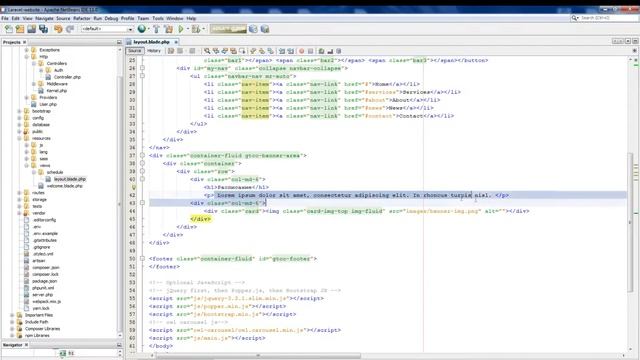This screenshot has height=360, width=640.
Task: Click the Redo toolbar icon
Action: (70, 29)
